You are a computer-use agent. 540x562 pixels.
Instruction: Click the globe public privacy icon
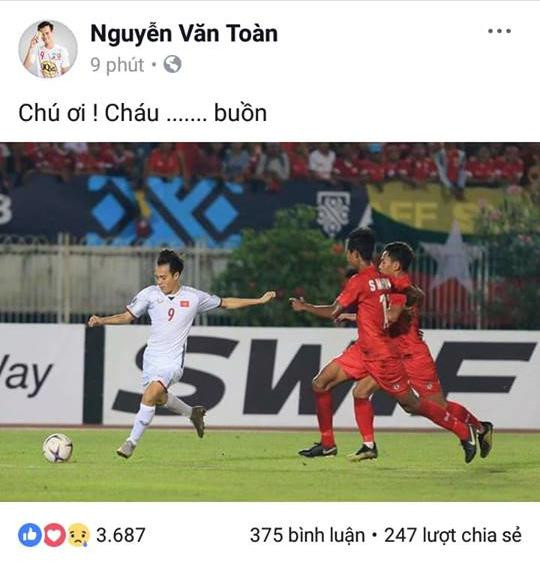172,65
